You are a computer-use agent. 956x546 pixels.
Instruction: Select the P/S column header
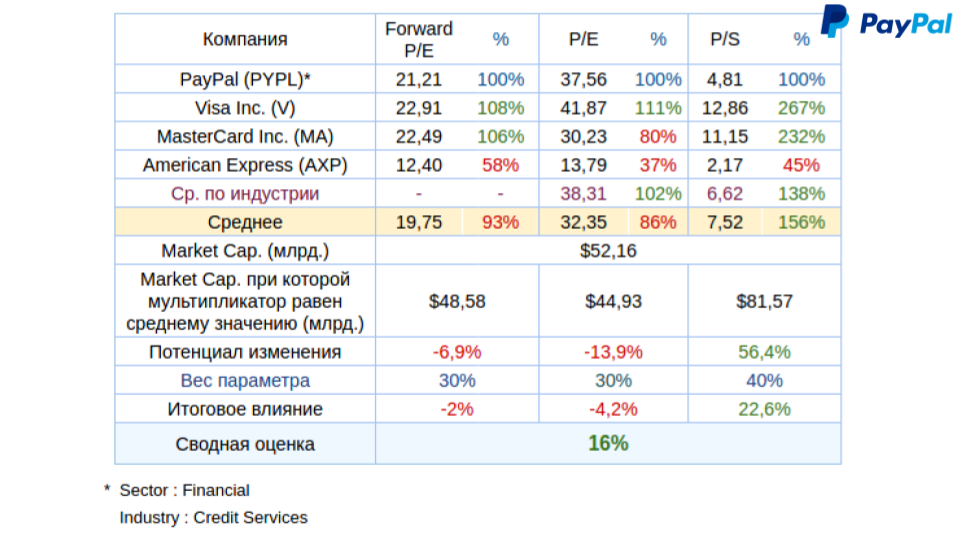coord(725,39)
